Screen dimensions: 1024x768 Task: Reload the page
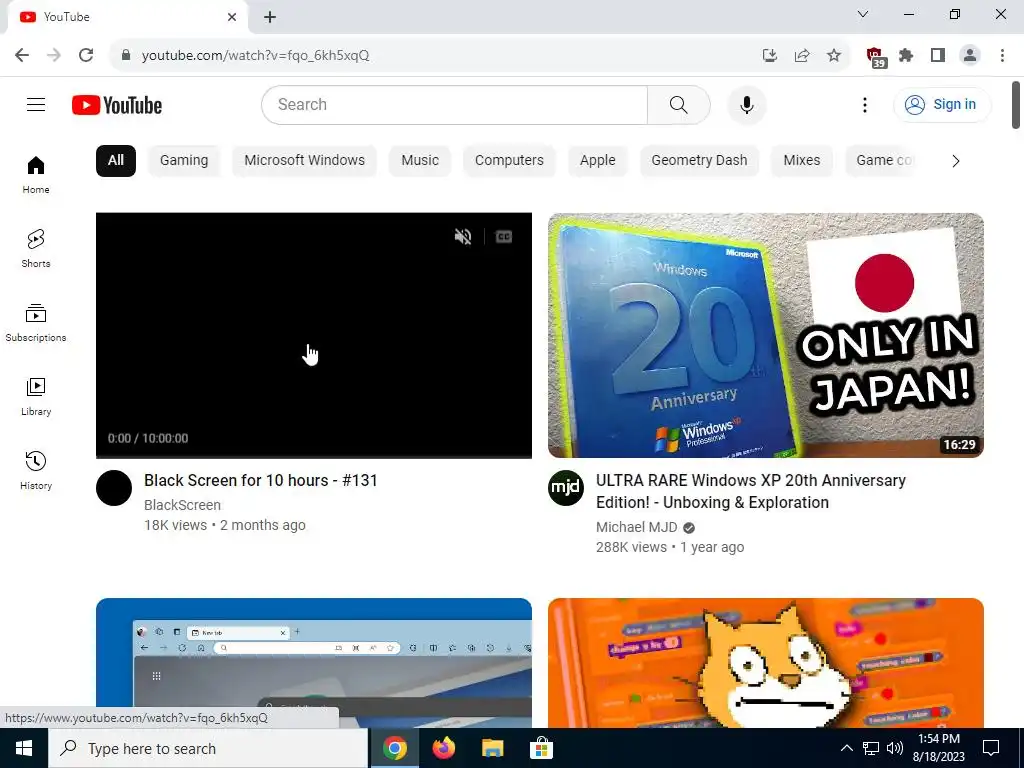86,56
